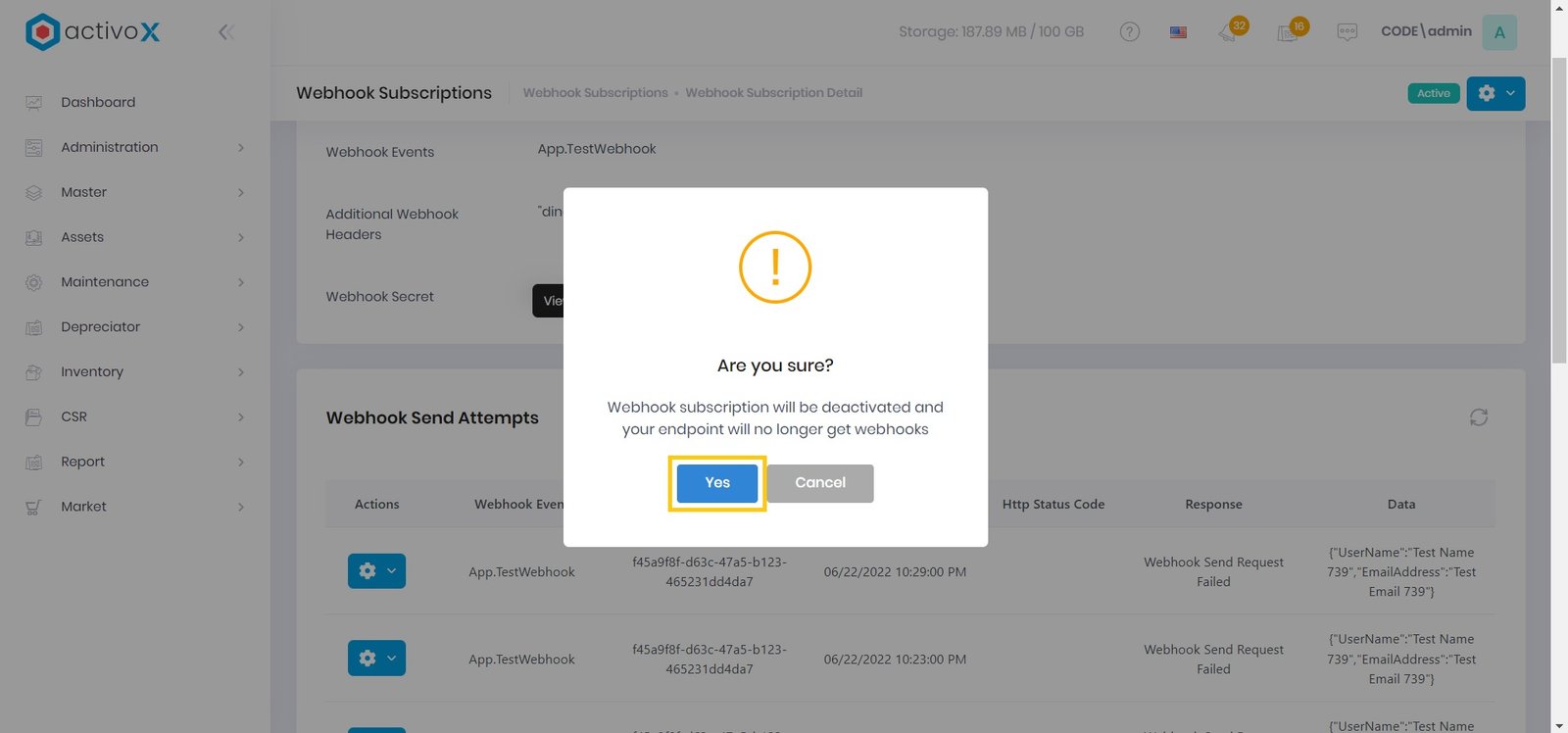Open Assets menu in sidebar
1568x733 pixels.
[82, 237]
